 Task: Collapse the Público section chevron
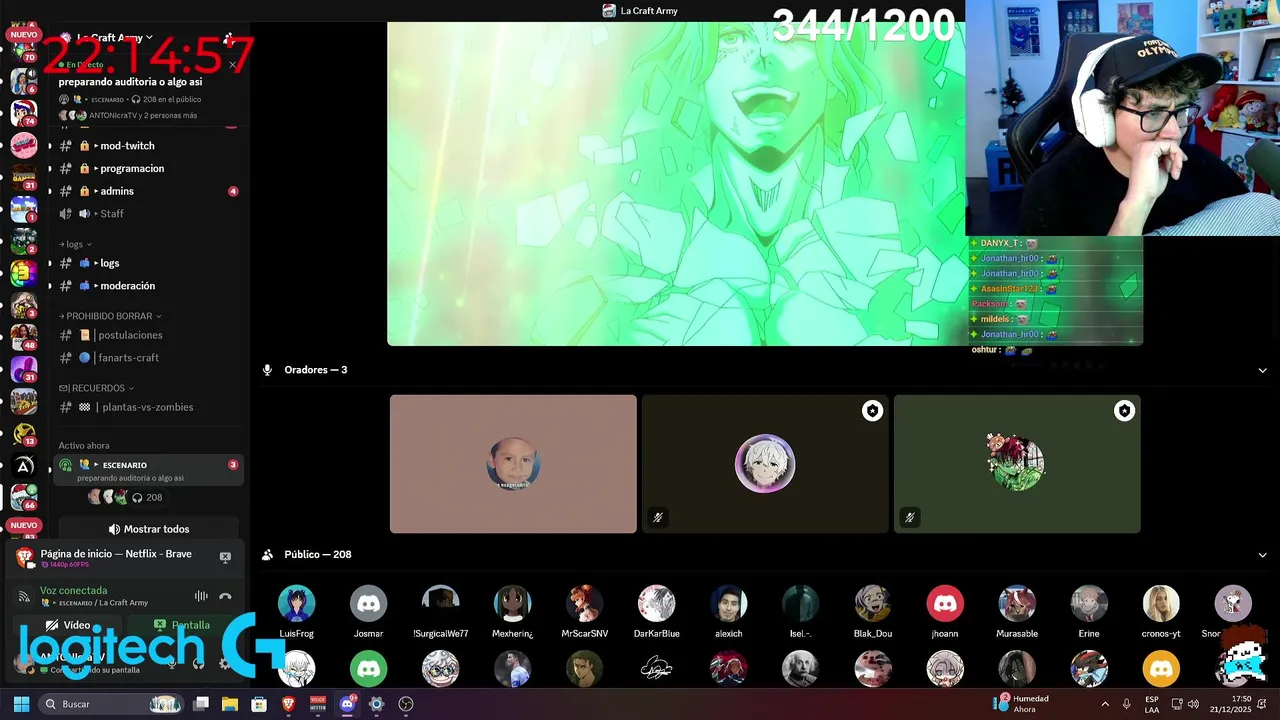click(x=1262, y=555)
